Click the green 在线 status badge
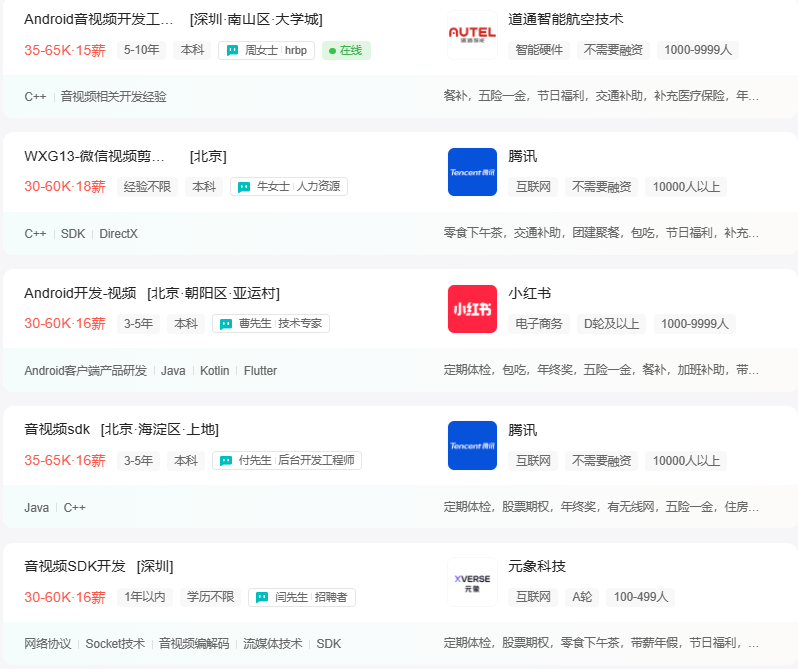The image size is (798, 669). (x=346, y=50)
